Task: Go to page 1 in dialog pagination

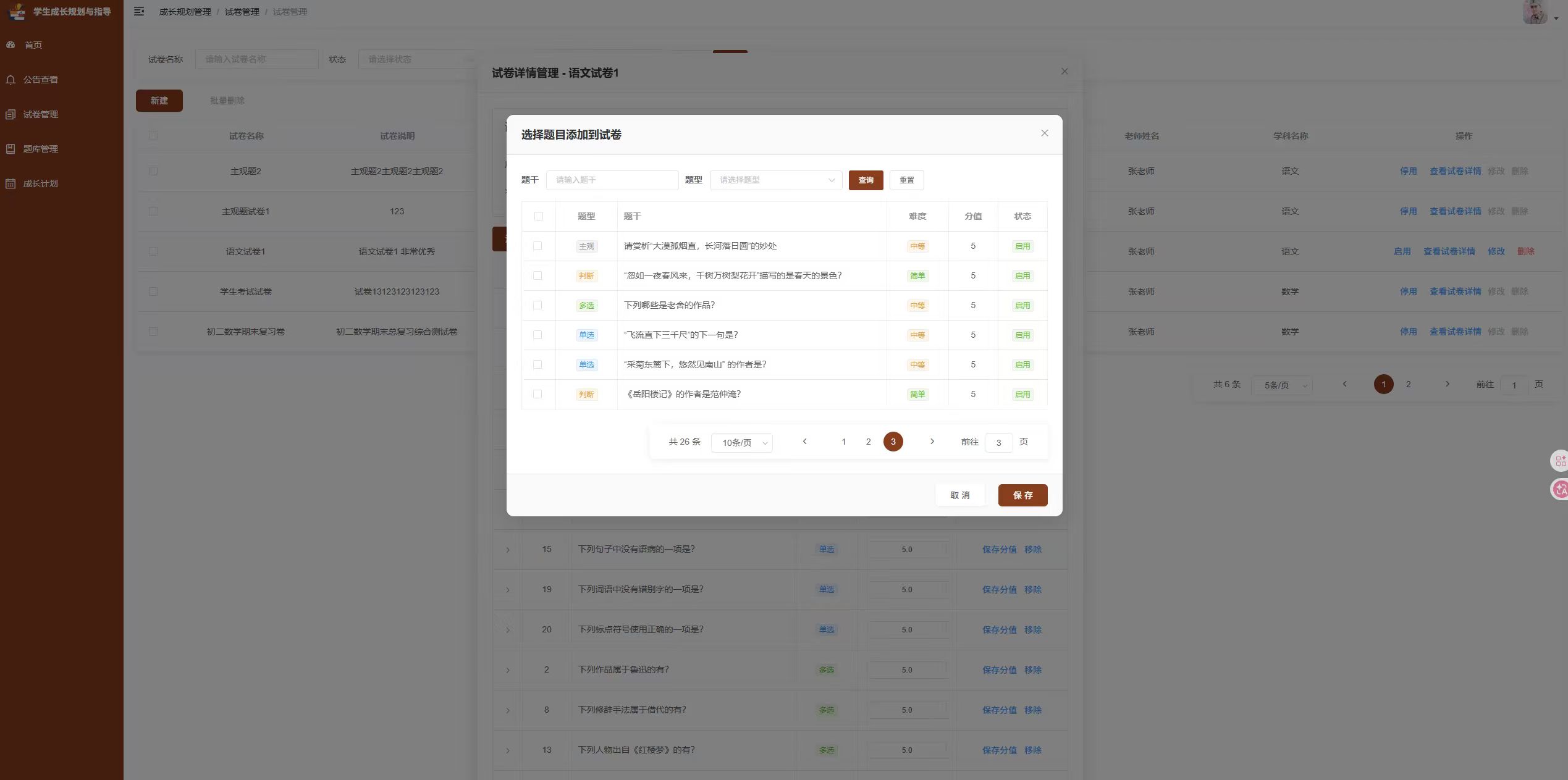Action: click(x=843, y=442)
